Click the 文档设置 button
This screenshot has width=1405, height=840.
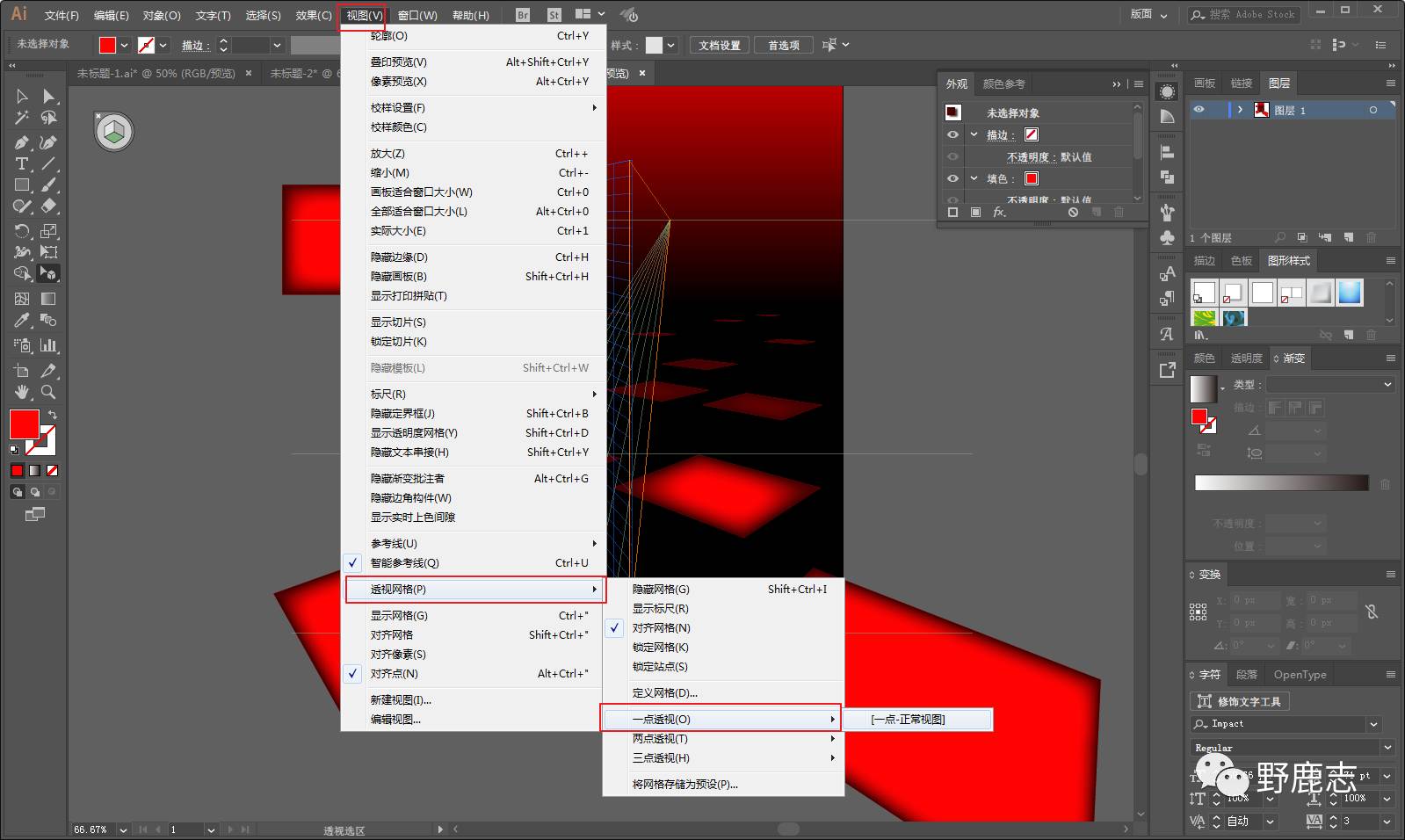coord(719,46)
